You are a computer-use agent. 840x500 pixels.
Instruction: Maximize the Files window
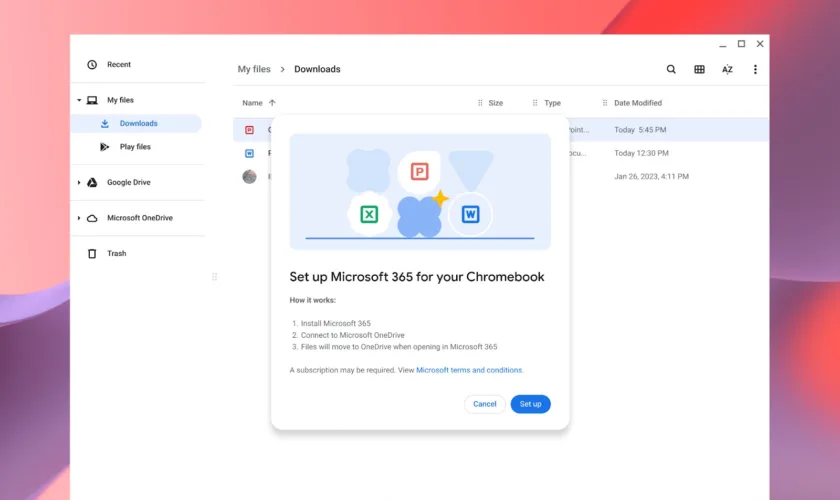(x=741, y=44)
